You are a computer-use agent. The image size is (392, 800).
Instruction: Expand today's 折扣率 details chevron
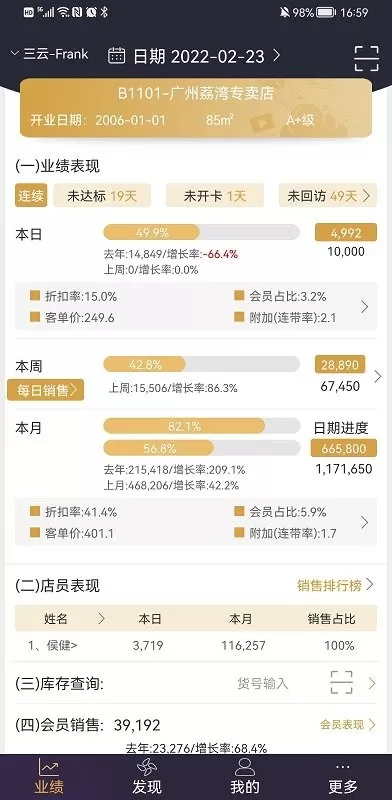(364, 307)
